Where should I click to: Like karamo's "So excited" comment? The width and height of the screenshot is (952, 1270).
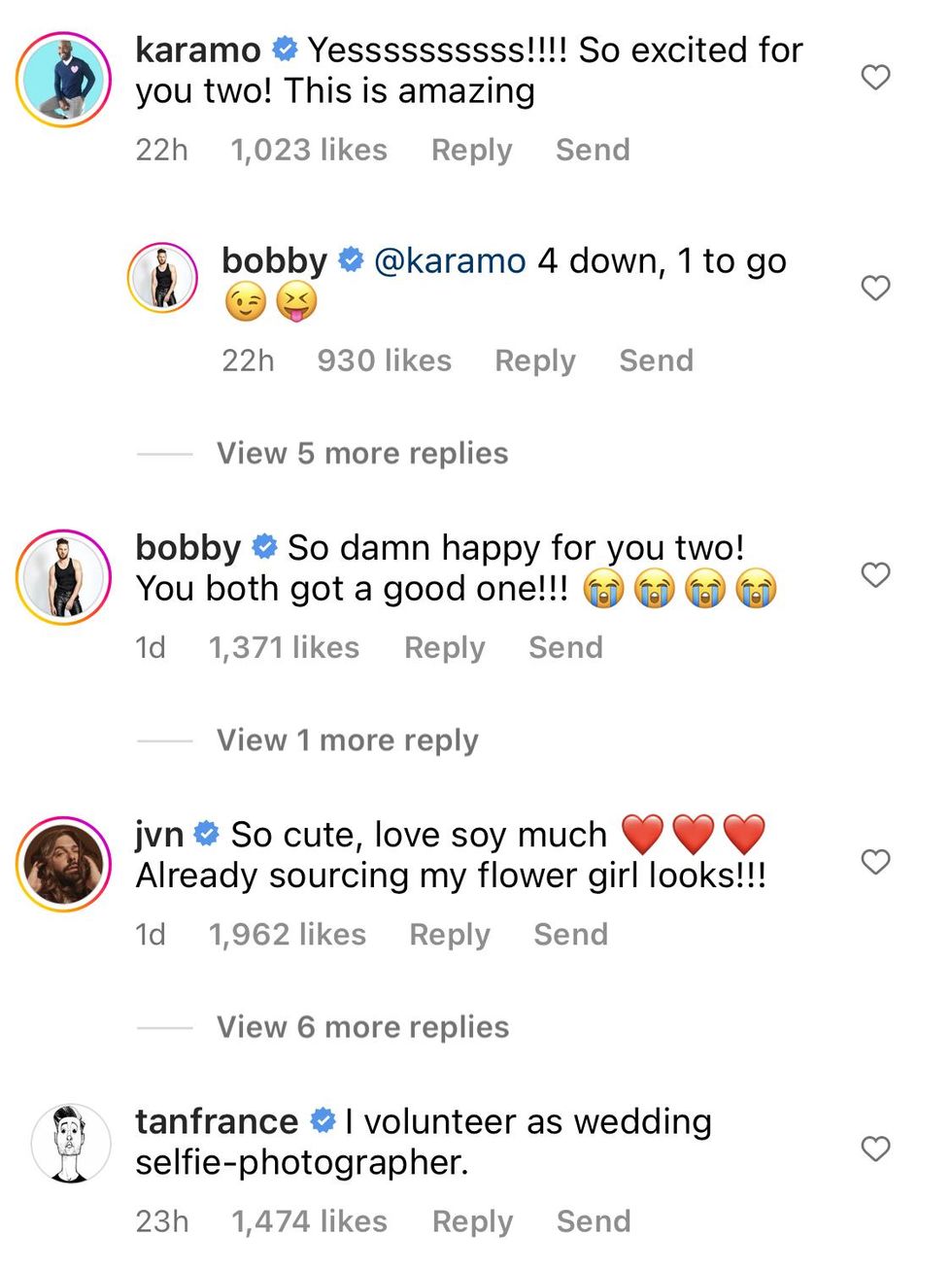pos(875,78)
